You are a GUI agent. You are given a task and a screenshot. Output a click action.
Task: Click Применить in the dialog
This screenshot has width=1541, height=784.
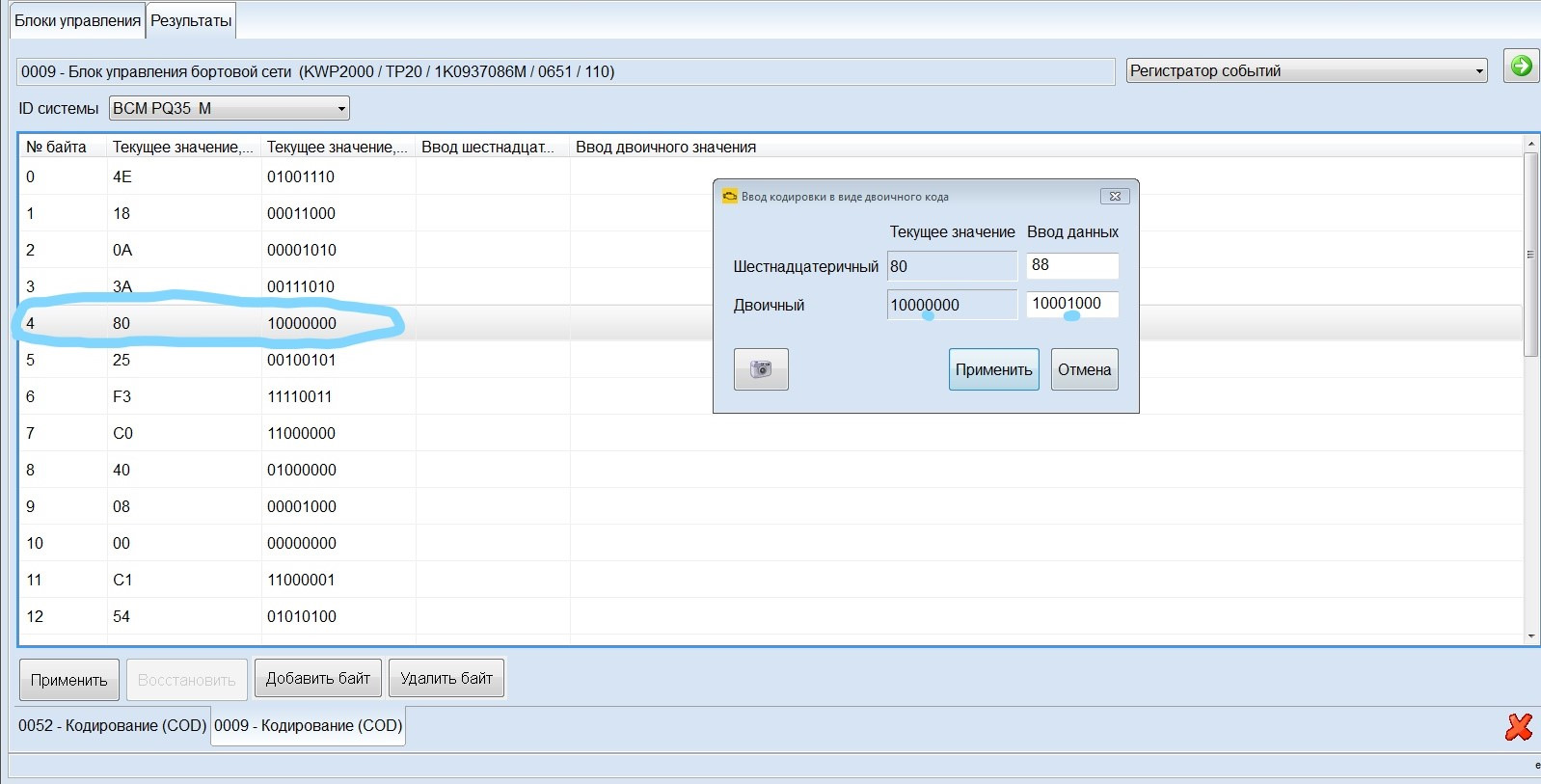click(993, 369)
